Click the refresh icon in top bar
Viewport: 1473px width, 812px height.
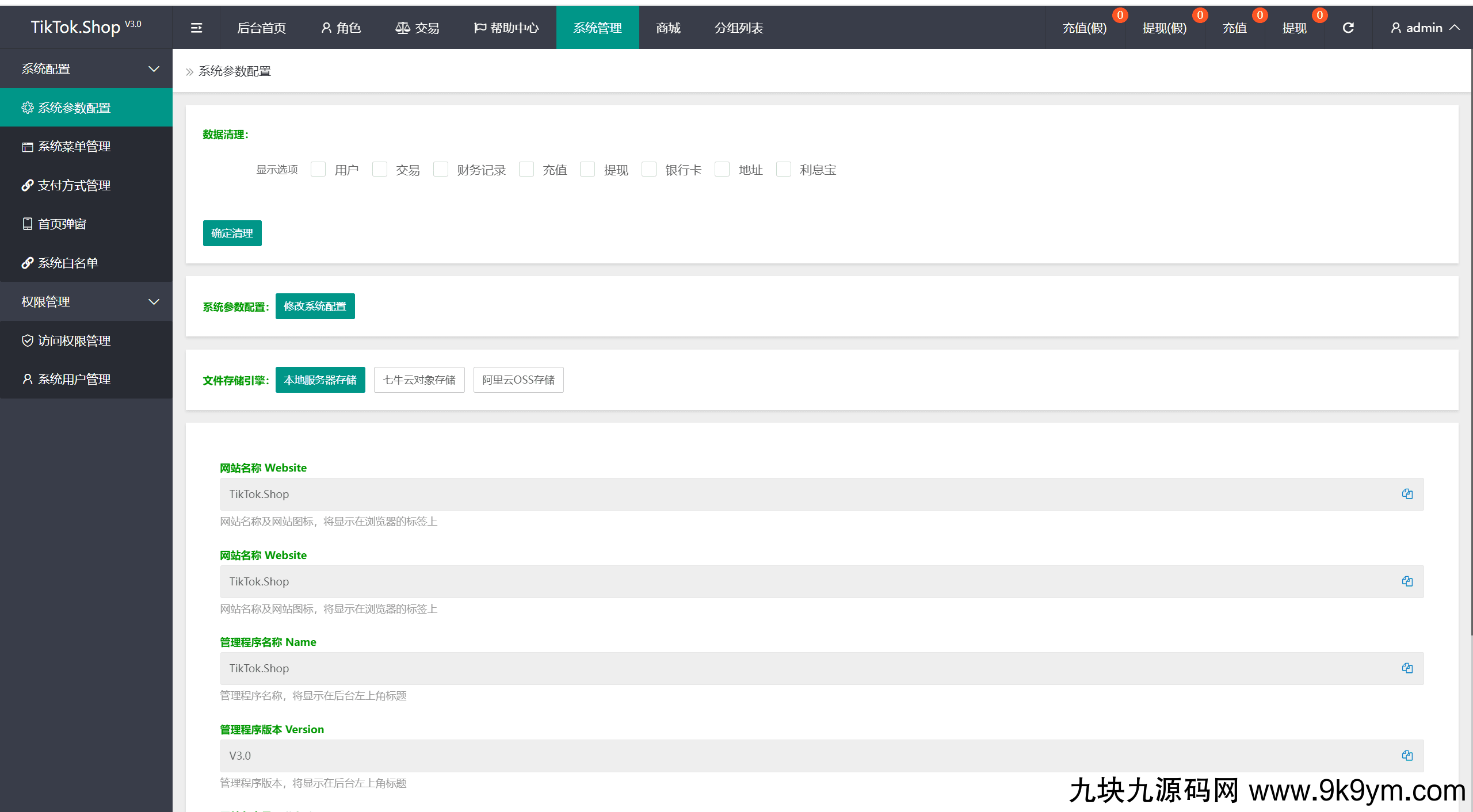pos(1348,27)
